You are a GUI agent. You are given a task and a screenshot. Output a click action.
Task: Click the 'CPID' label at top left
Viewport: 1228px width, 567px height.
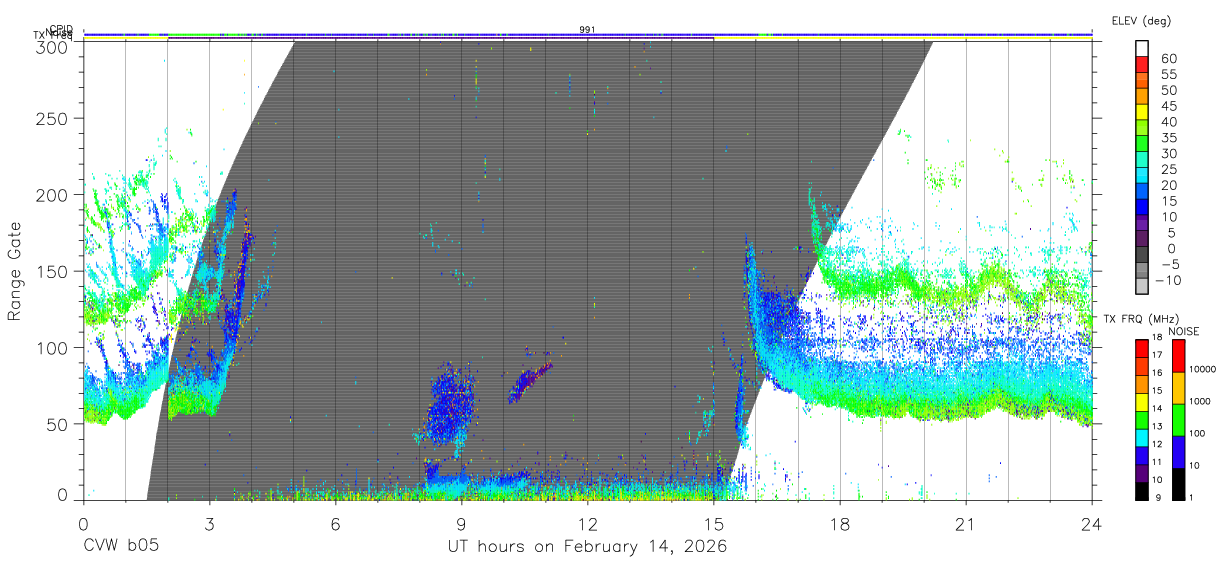point(61,30)
